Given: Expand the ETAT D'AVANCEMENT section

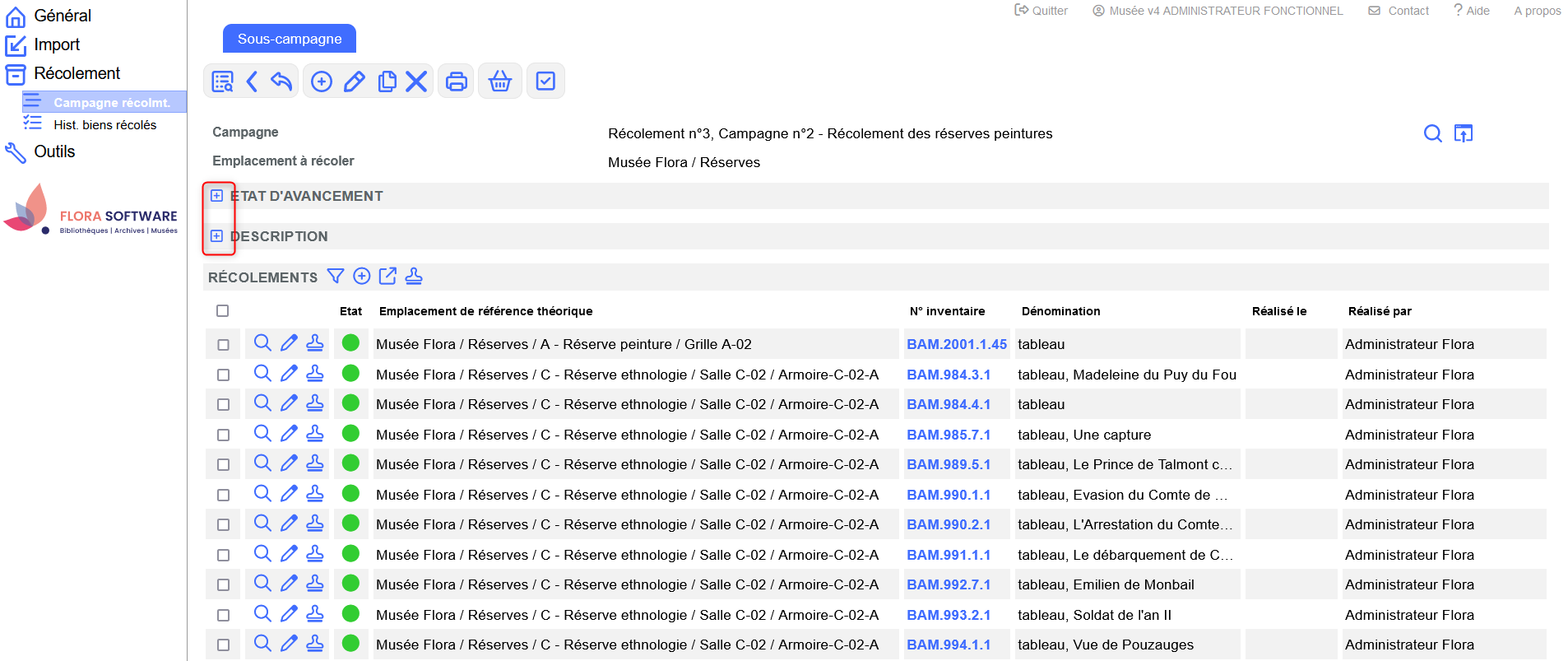Looking at the screenshot, I should coord(216,196).
